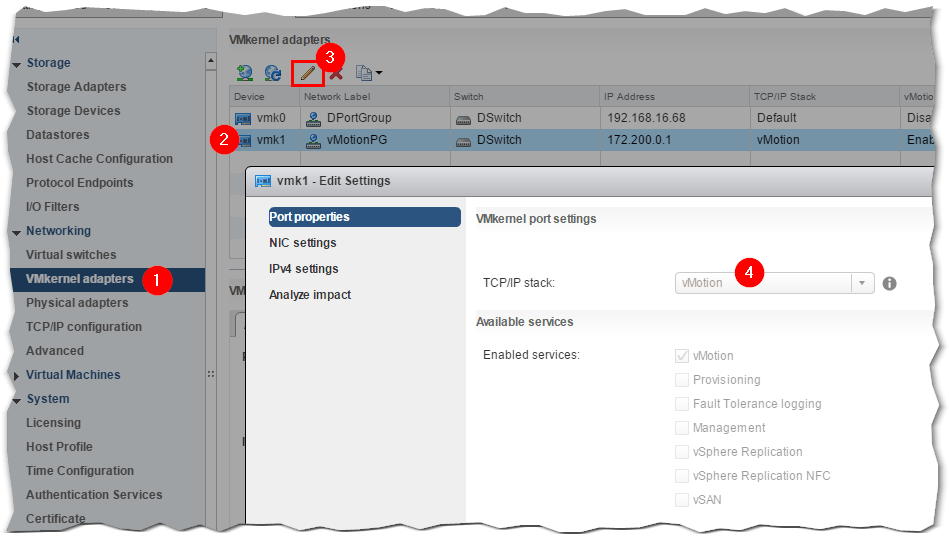Click the vmk1 Edit Settings title icon
The width and height of the screenshot is (949, 542).
point(263,181)
